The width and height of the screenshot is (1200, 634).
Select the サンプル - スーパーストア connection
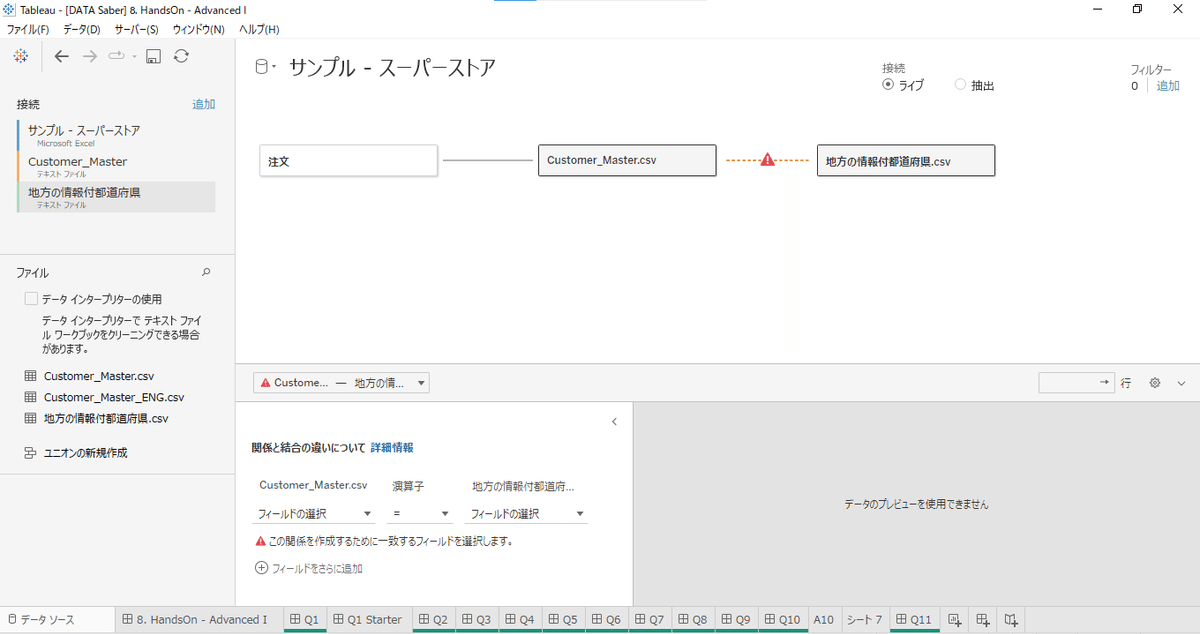coord(116,135)
